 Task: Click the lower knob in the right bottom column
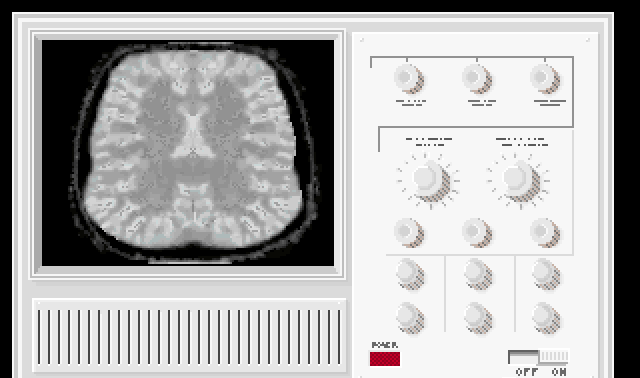[547, 318]
